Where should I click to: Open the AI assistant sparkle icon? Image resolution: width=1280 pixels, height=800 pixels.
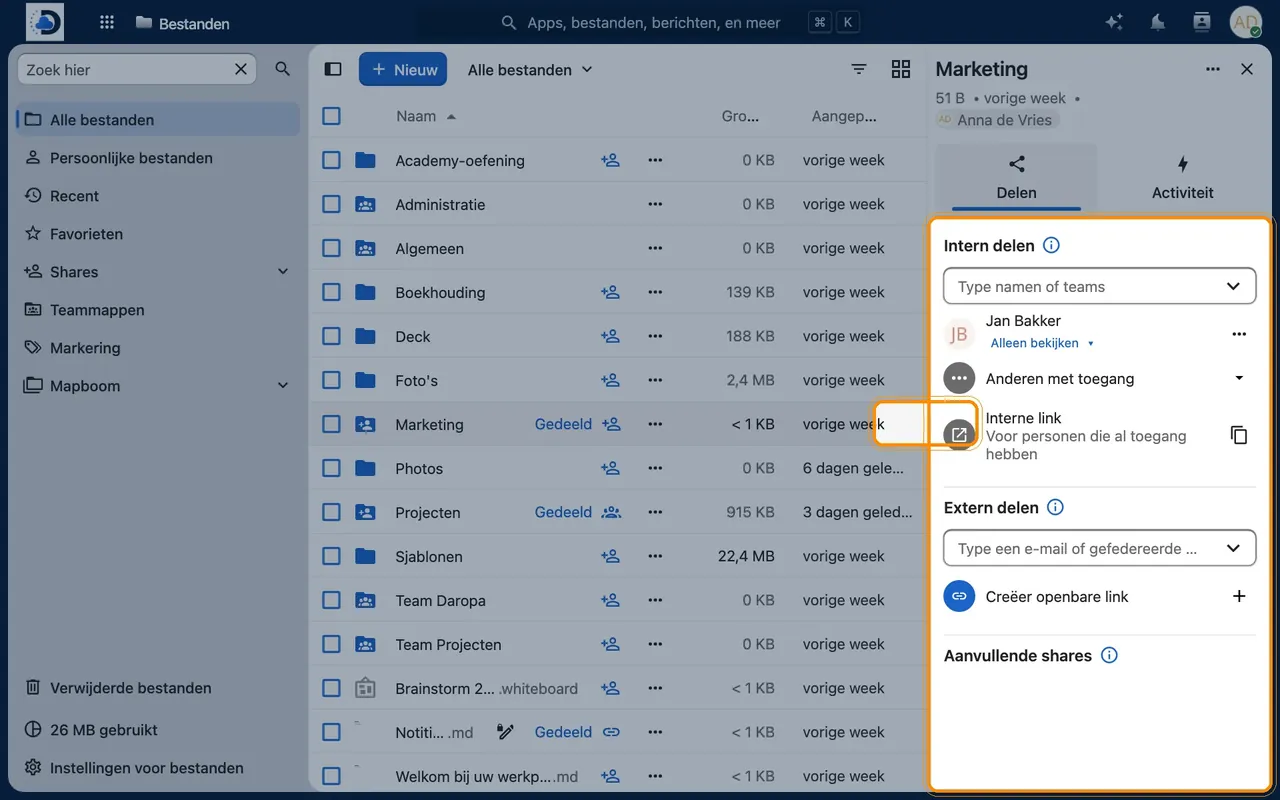[x=1114, y=22]
